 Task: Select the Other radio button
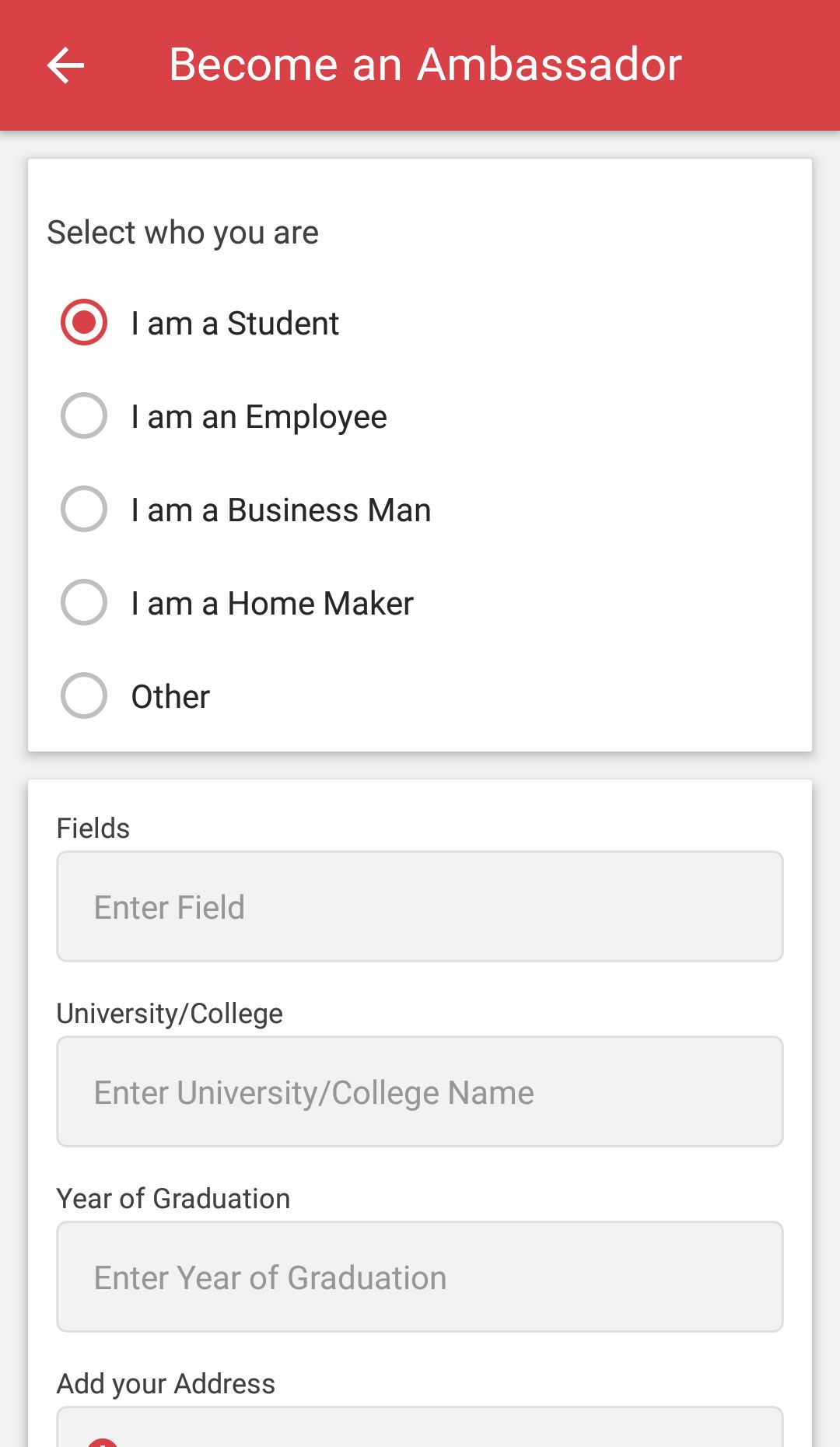(84, 695)
